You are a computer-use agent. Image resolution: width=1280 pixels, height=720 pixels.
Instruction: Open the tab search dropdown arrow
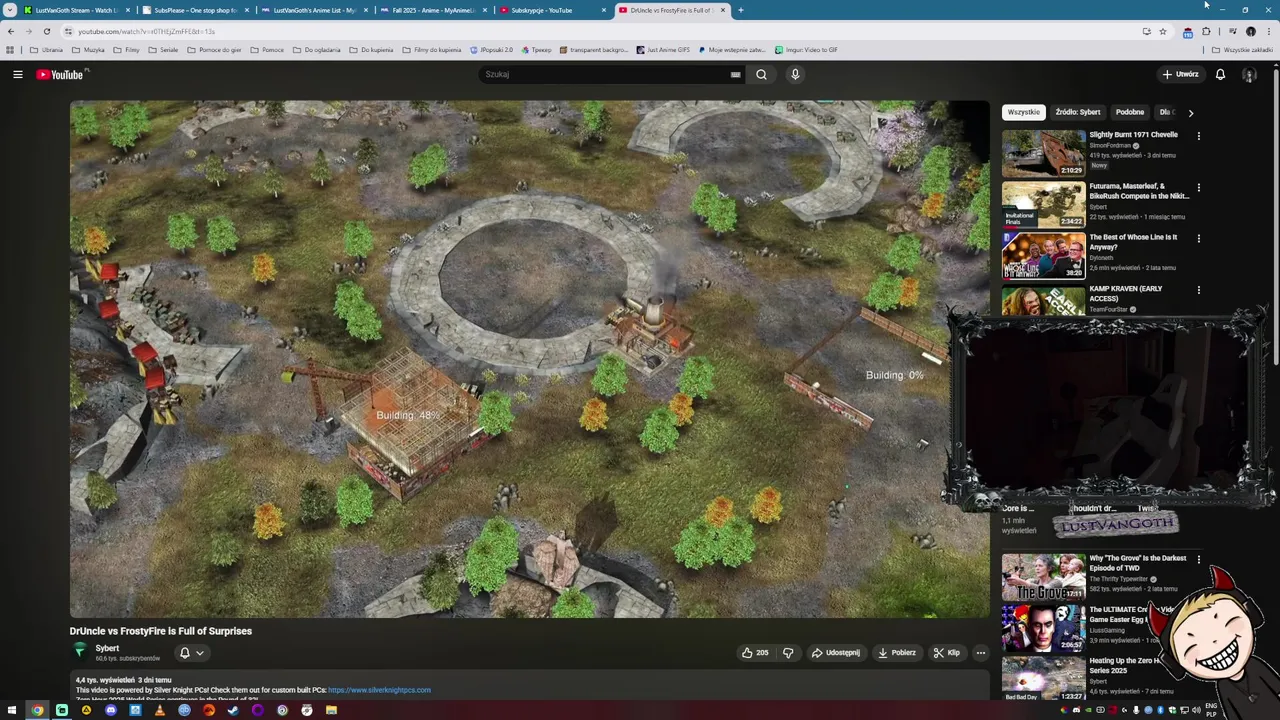9,10
